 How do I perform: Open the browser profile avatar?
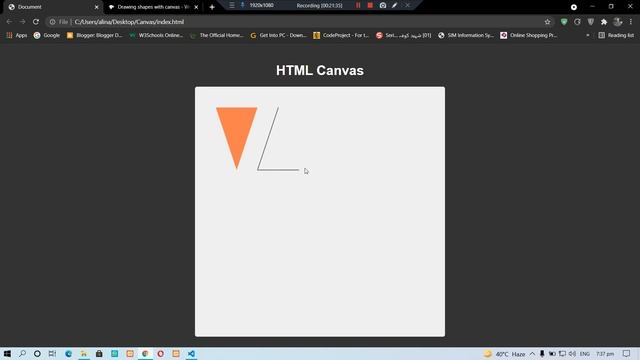coord(618,22)
